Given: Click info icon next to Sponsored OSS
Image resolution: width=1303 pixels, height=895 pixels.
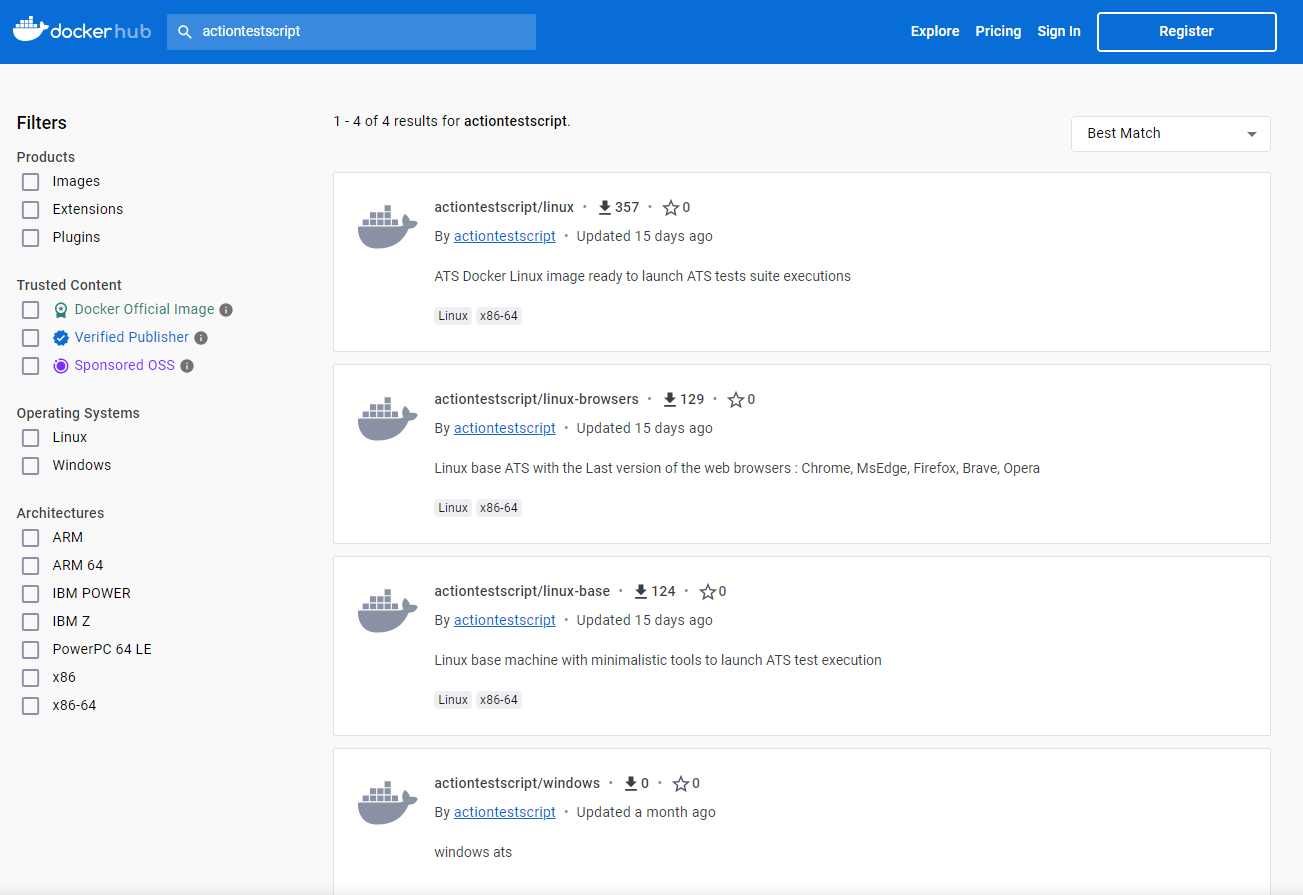Looking at the screenshot, I should click(x=187, y=366).
